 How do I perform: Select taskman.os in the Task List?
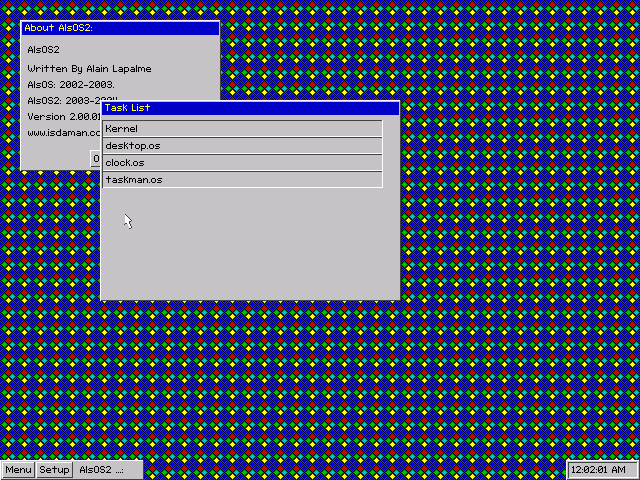[x=242, y=180]
